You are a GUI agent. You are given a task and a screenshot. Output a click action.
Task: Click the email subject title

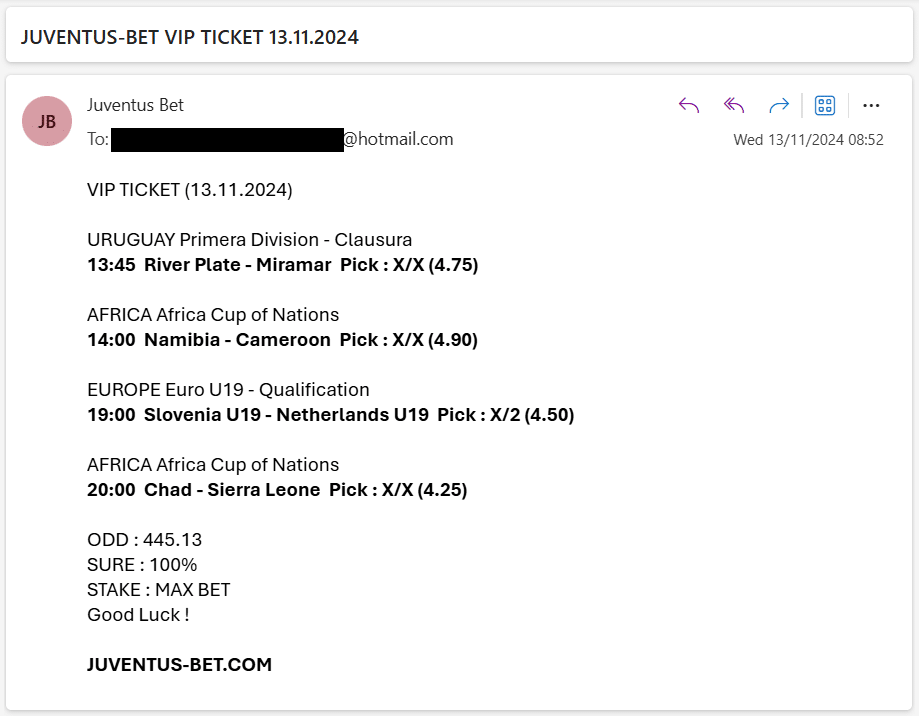click(190, 37)
